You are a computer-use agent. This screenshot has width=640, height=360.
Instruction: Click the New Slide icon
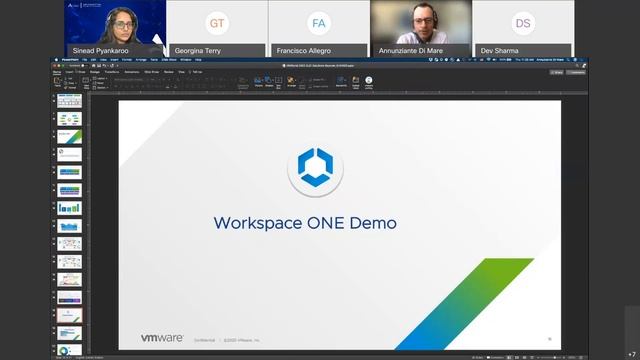tap(86, 80)
